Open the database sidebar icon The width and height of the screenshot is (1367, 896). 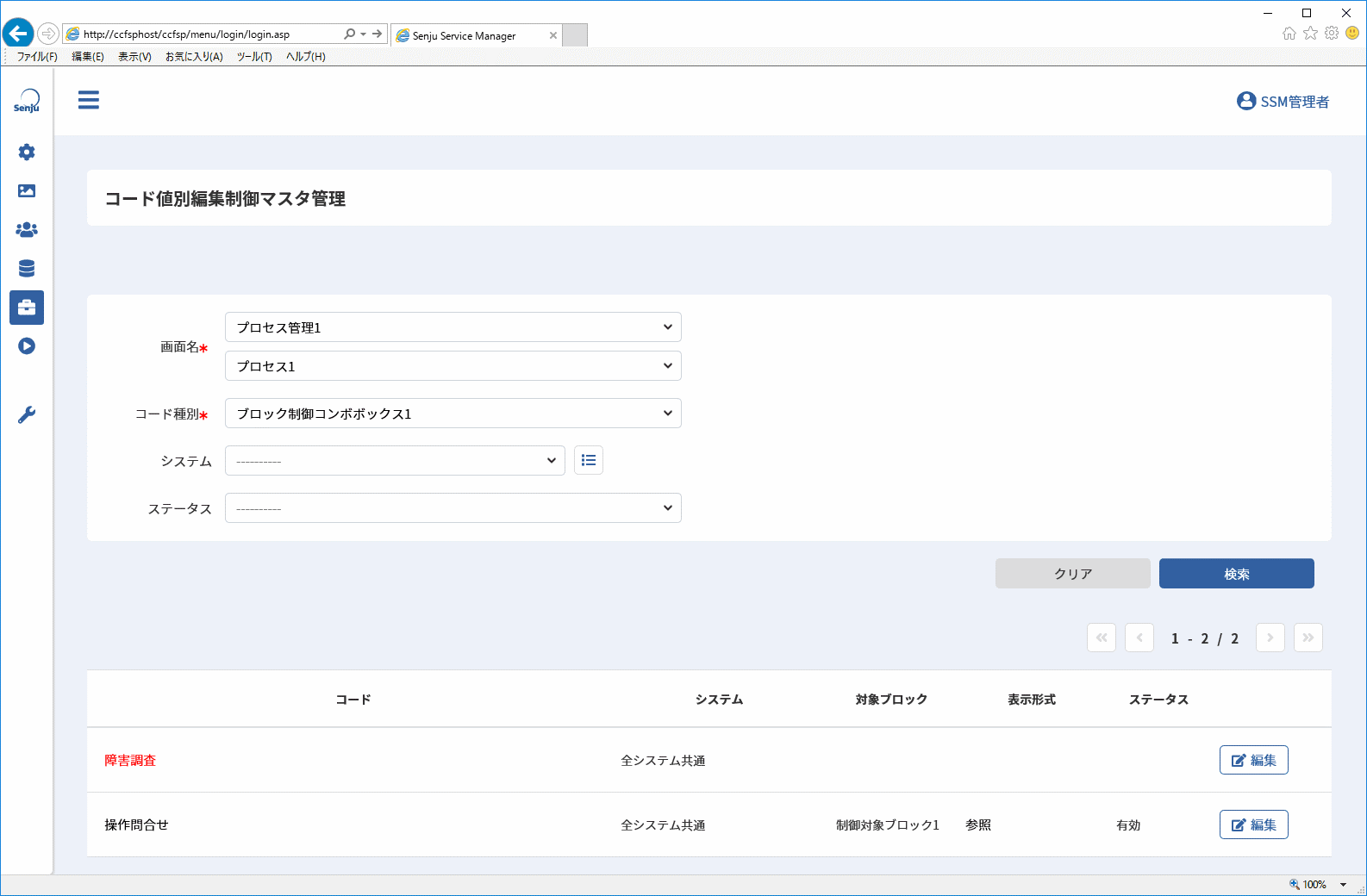pos(27,269)
